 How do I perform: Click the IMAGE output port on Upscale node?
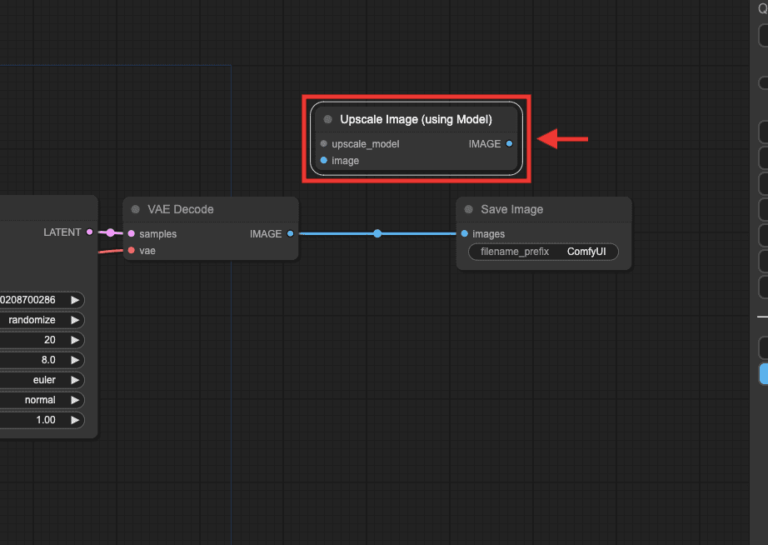(509, 144)
